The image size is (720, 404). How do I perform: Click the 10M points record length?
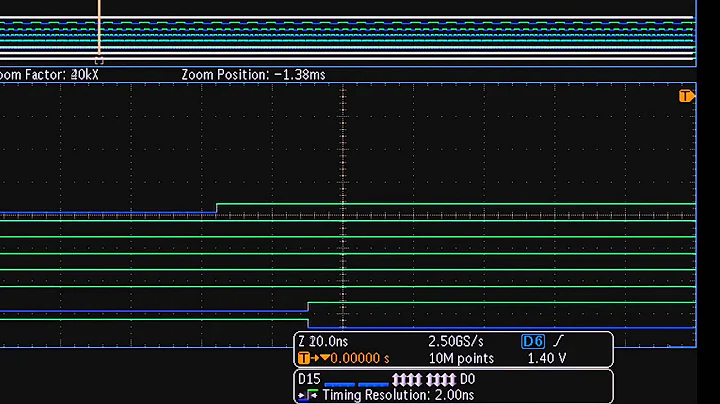click(461, 359)
